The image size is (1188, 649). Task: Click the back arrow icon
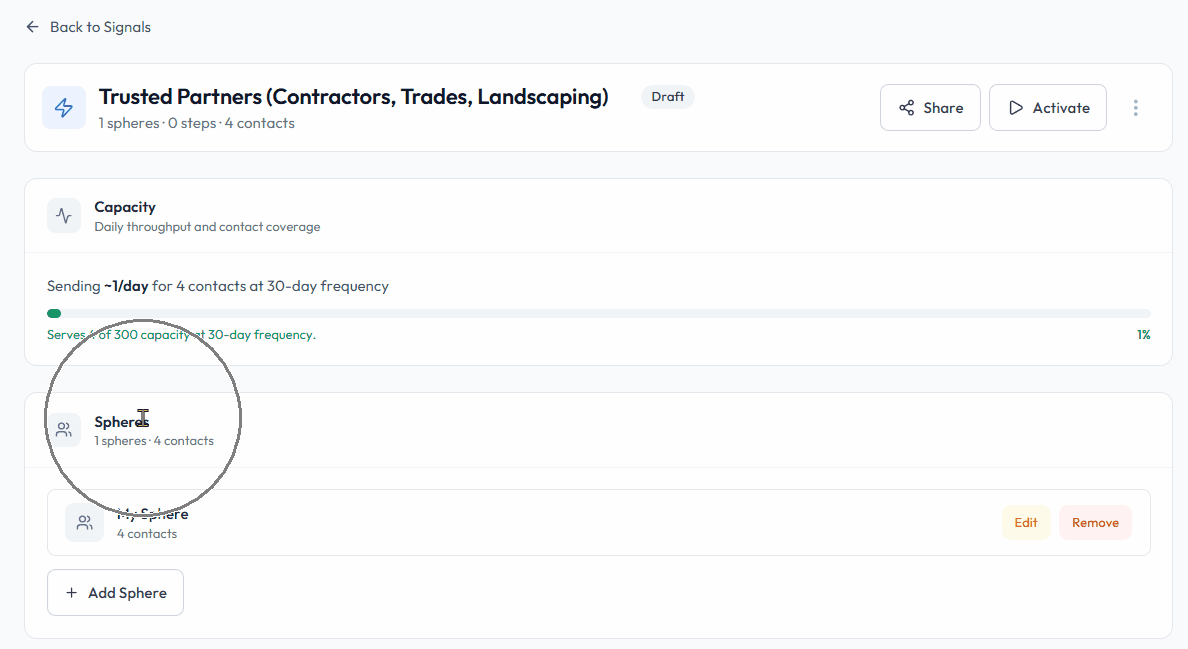pos(33,27)
